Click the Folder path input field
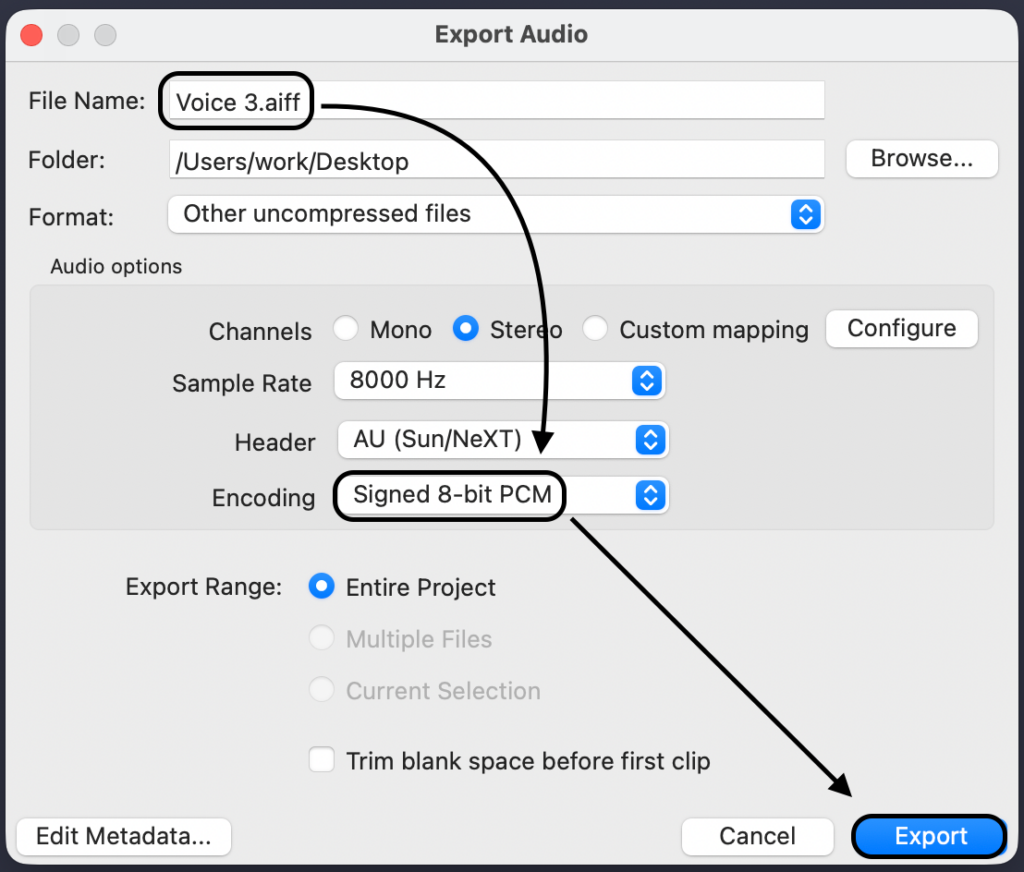Image resolution: width=1024 pixels, height=872 pixels. (x=496, y=161)
